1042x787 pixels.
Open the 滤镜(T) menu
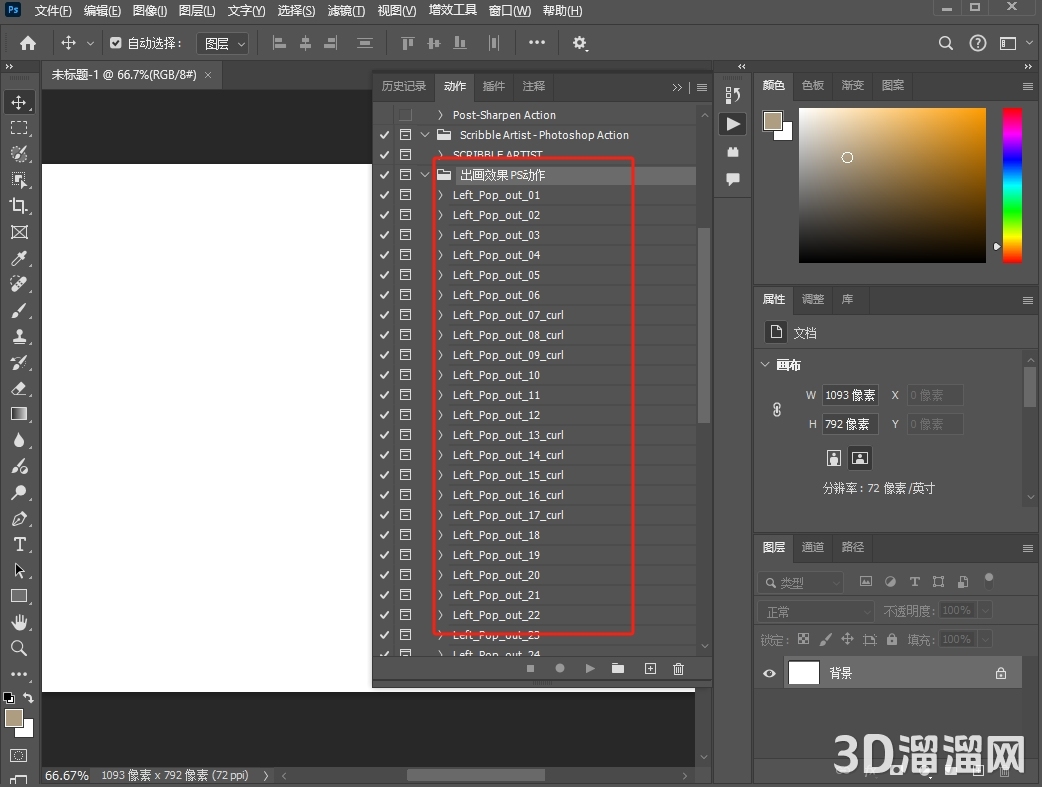coord(346,11)
